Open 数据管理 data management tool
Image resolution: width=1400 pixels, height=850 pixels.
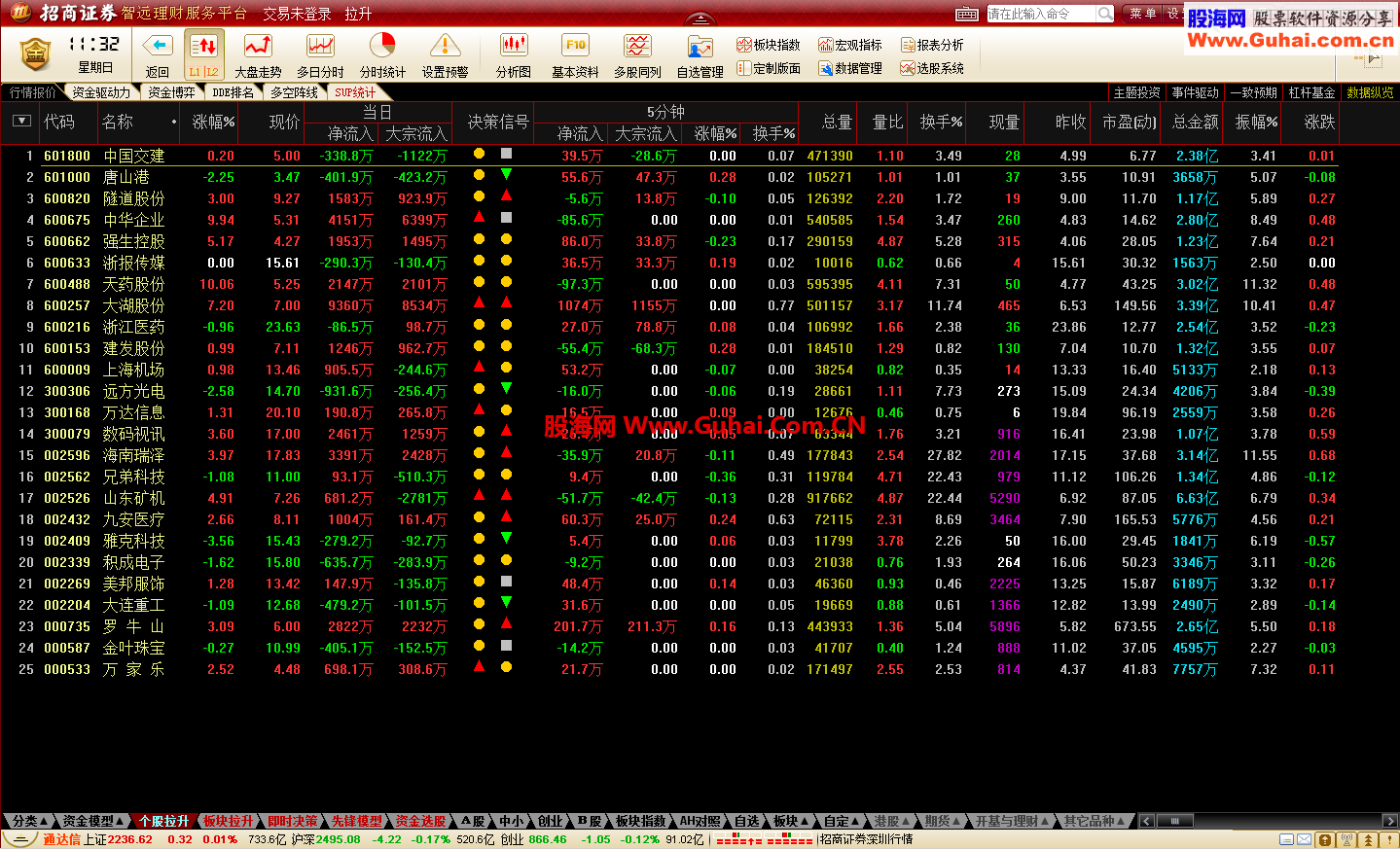coord(850,68)
